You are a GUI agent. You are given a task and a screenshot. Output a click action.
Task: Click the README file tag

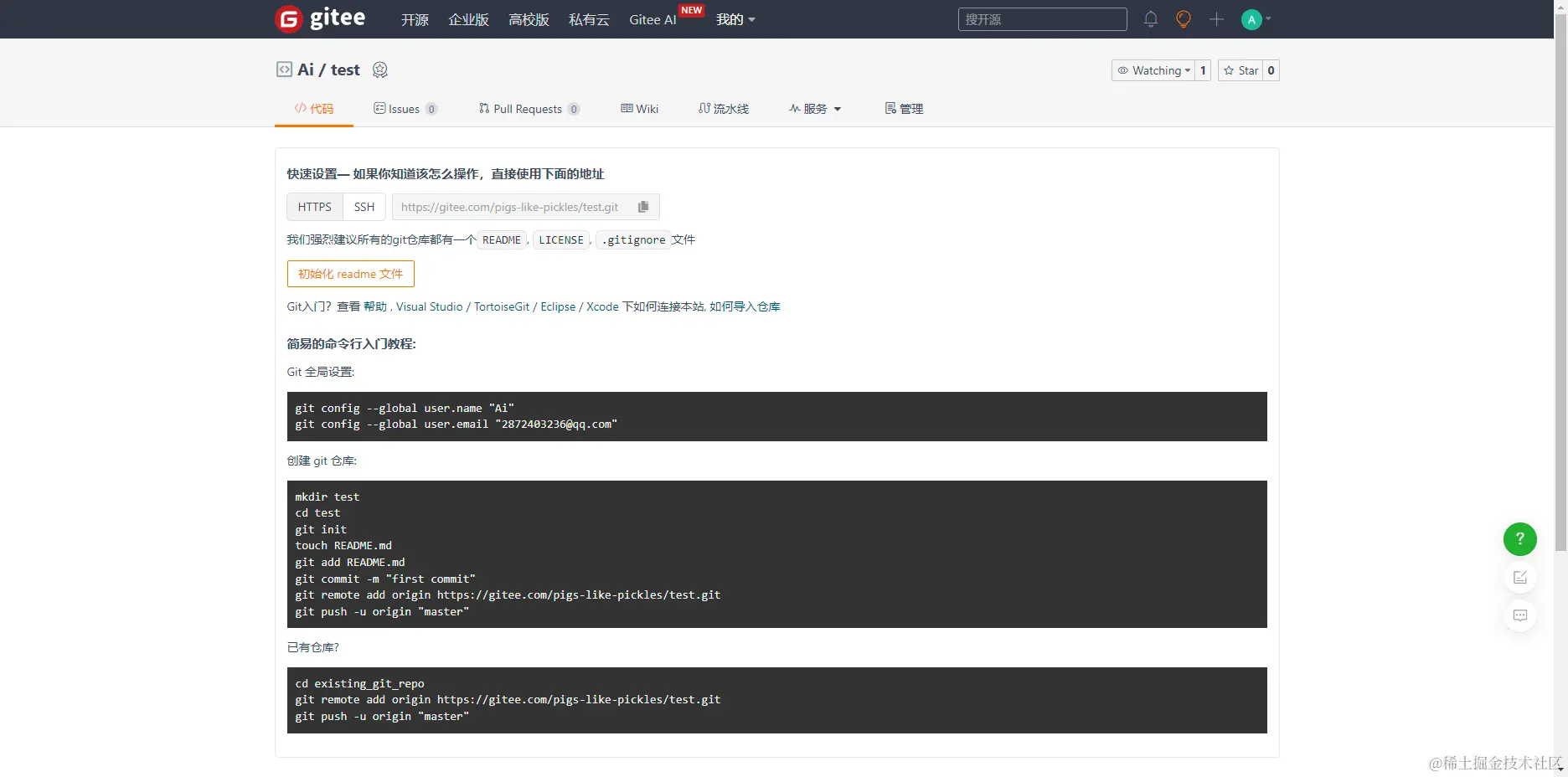coord(502,240)
